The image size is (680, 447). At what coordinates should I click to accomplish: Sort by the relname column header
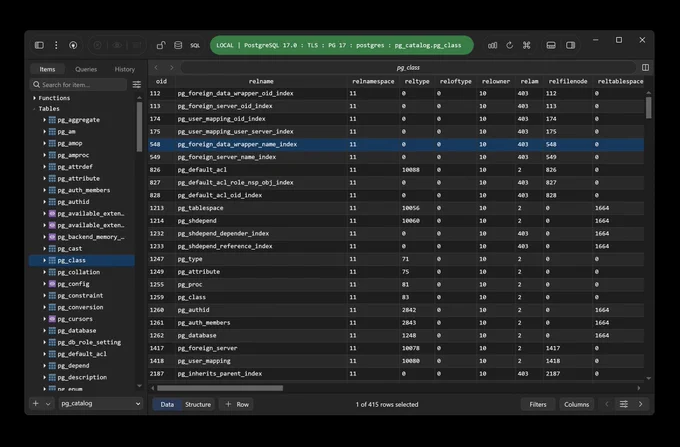[261, 81]
